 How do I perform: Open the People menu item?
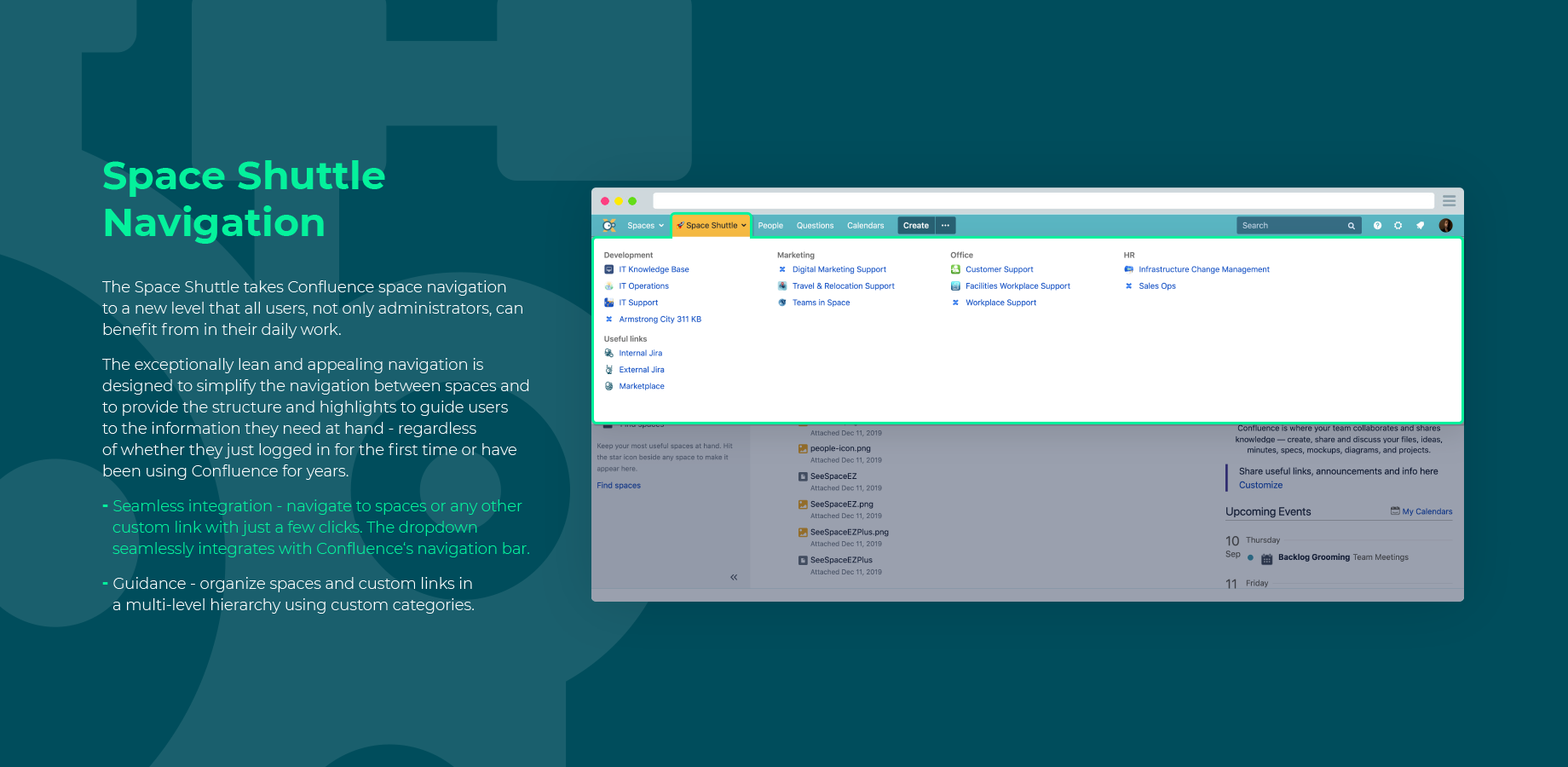(x=770, y=226)
